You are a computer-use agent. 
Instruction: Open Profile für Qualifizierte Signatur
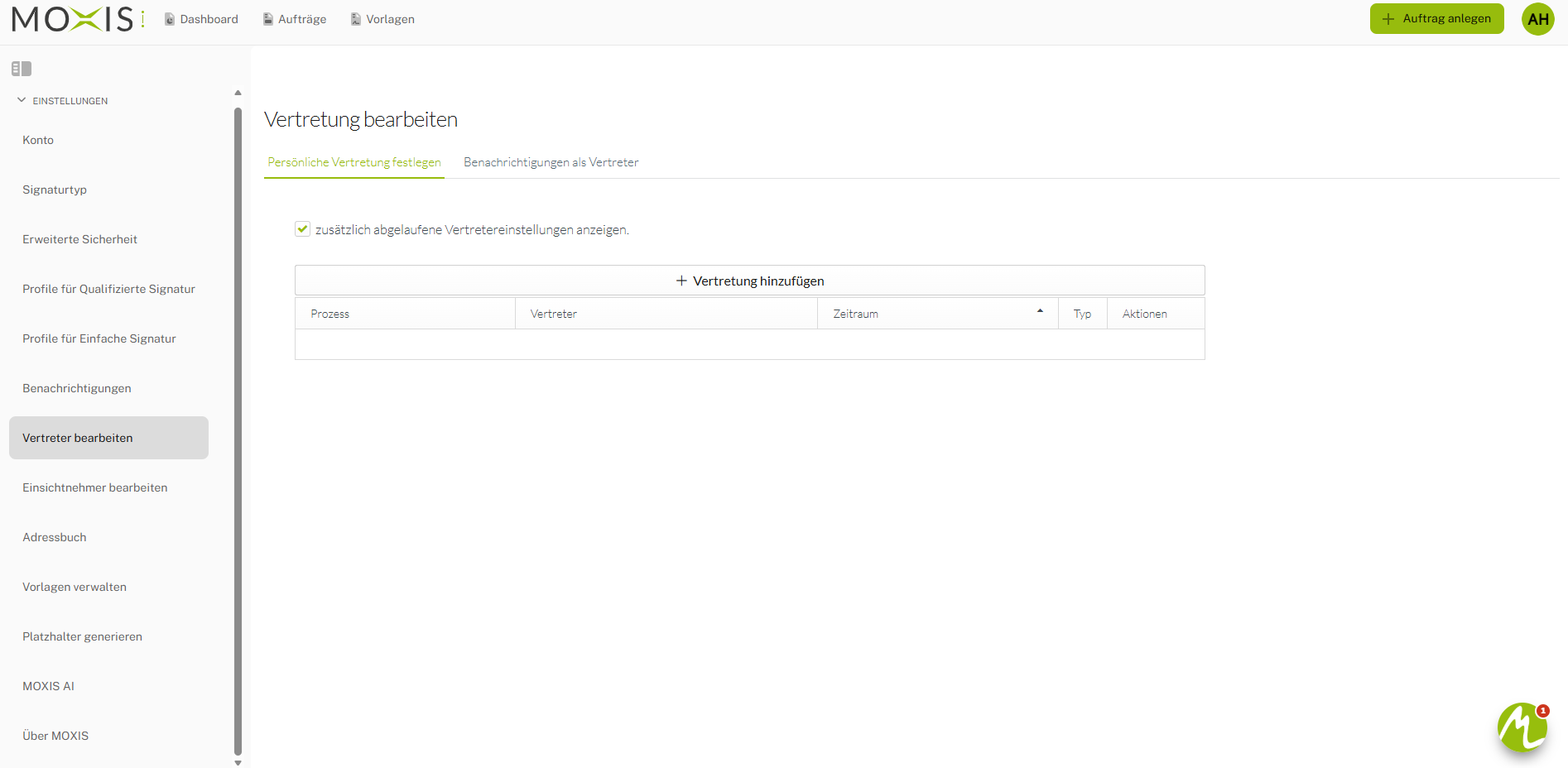[108, 289]
